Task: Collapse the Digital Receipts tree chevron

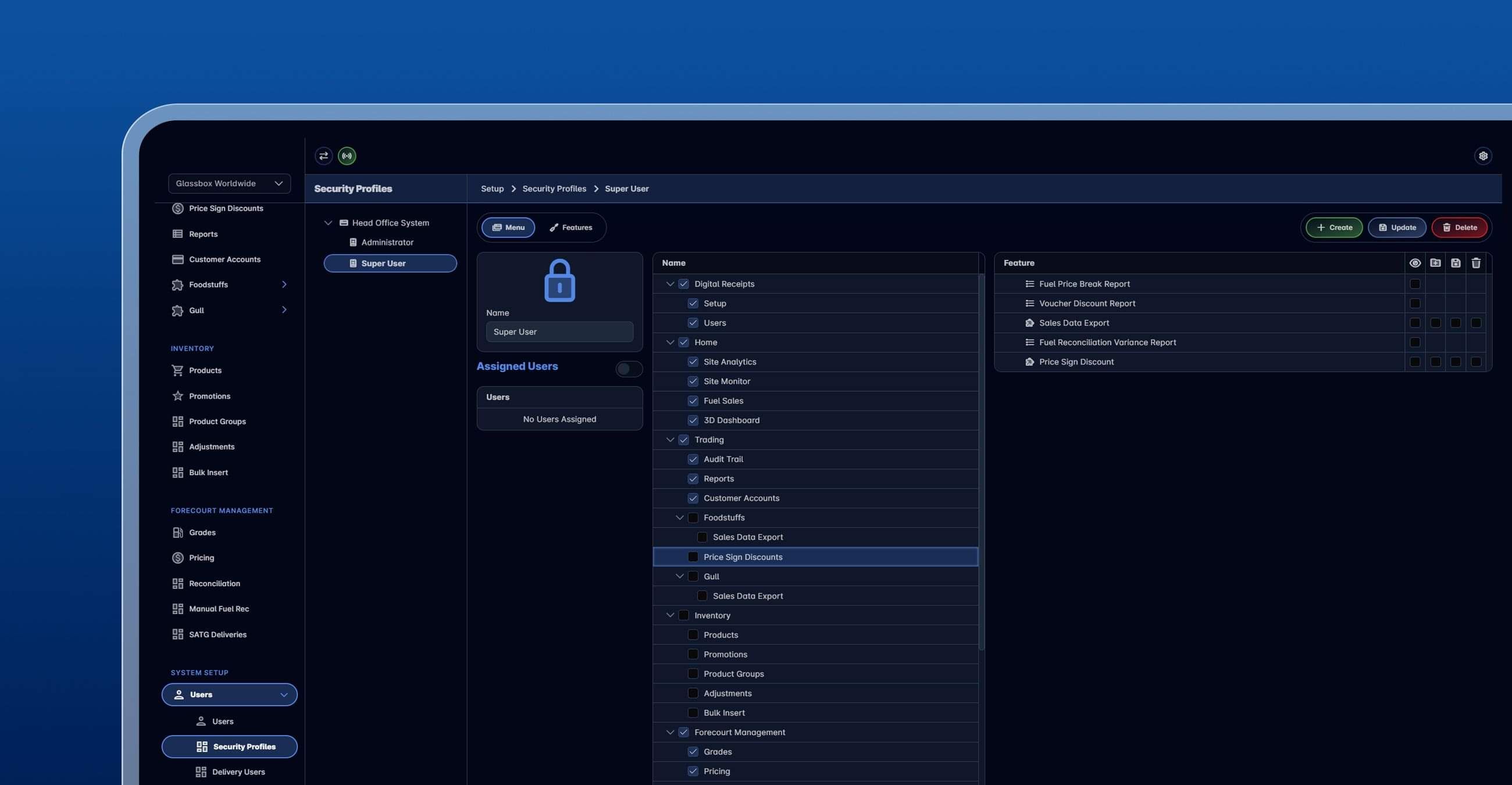Action: 670,284
